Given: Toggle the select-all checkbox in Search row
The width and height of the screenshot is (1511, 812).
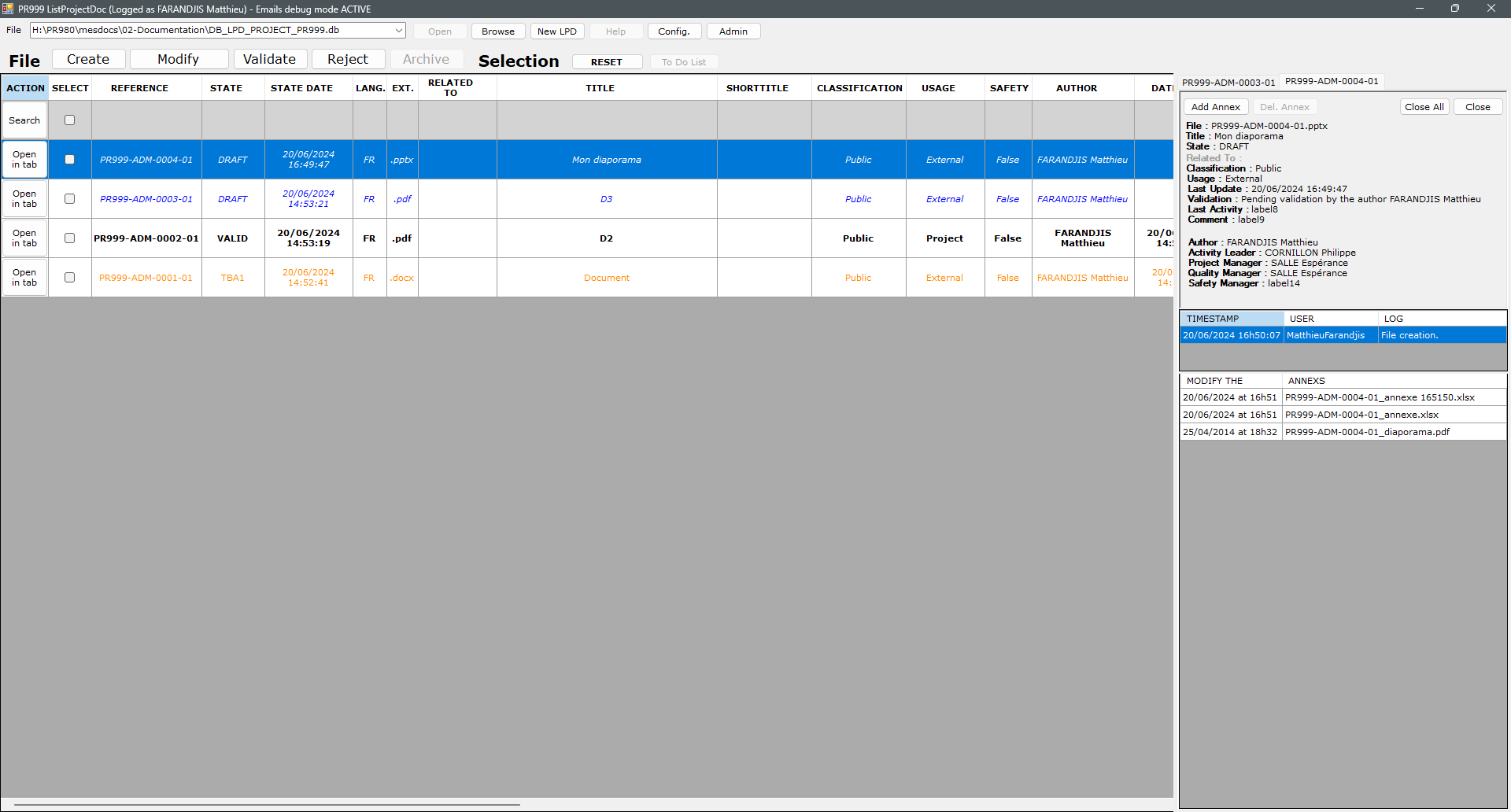Looking at the screenshot, I should coord(69,120).
